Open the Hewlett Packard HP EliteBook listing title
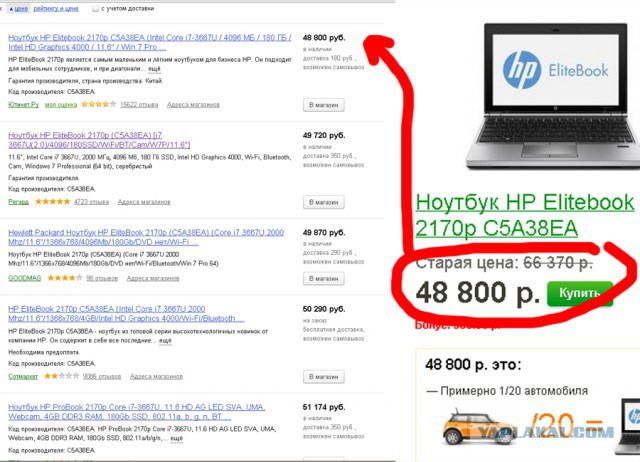The image size is (640, 462). pyautogui.click(x=146, y=237)
